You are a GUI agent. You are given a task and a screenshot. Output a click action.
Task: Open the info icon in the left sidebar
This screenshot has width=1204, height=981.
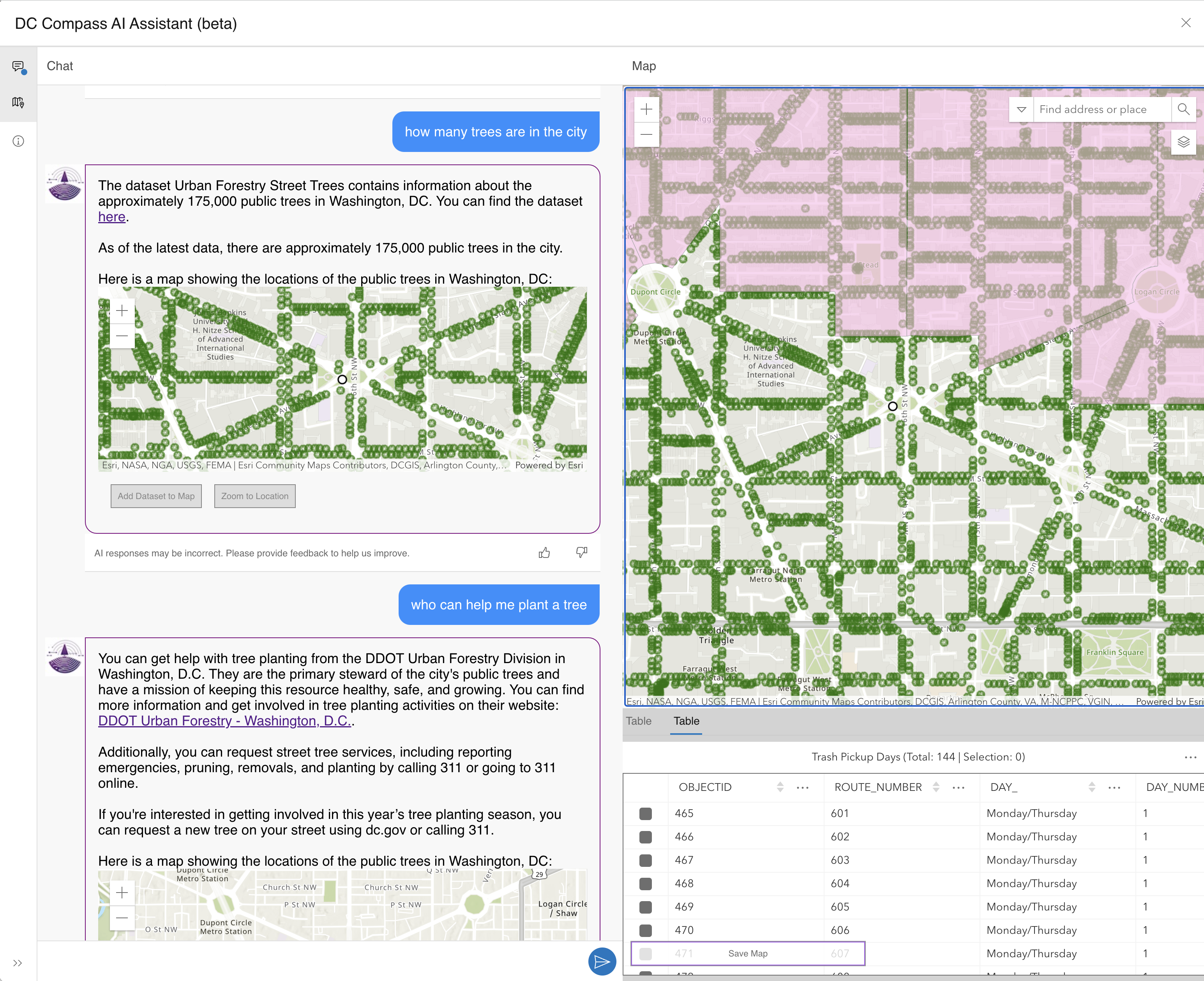pyautogui.click(x=18, y=141)
